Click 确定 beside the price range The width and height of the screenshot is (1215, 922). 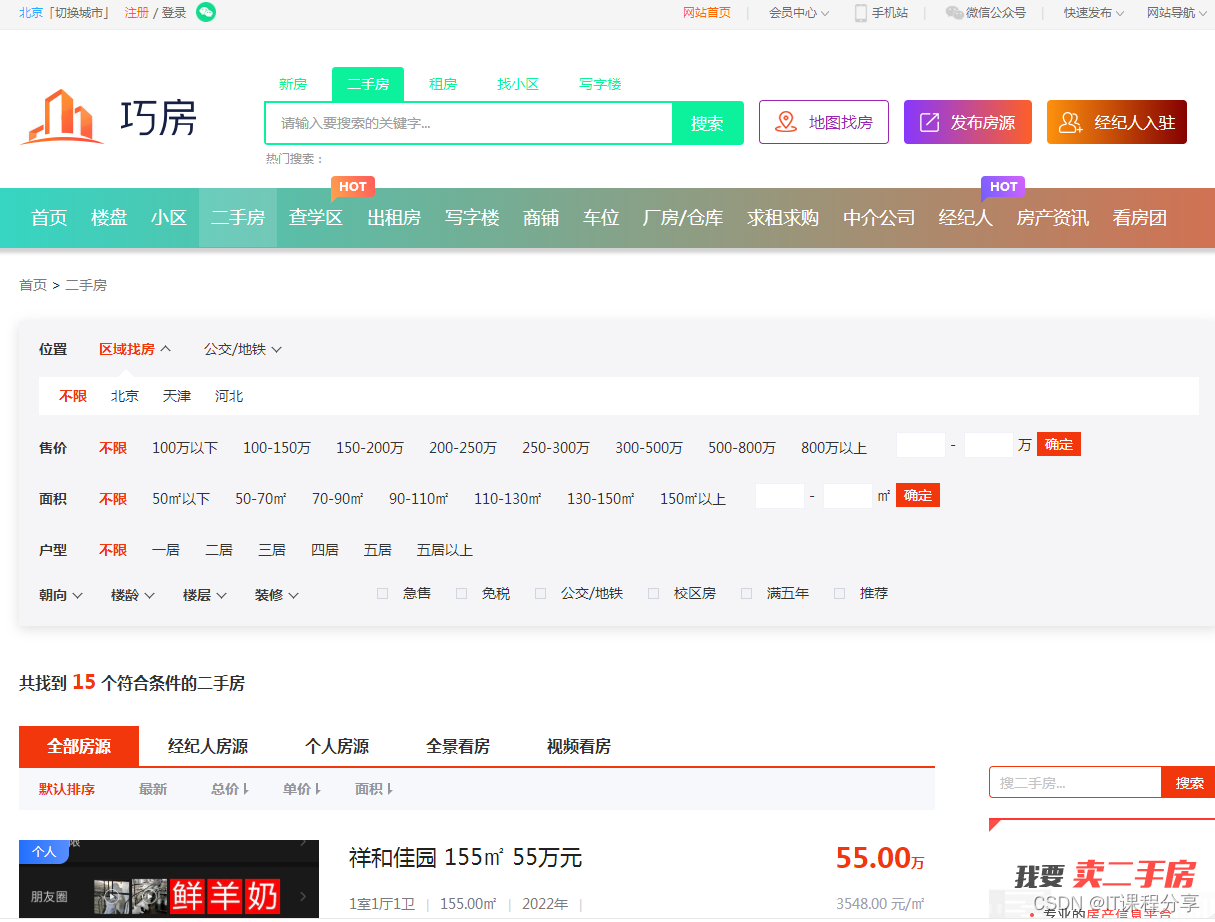tap(1058, 444)
